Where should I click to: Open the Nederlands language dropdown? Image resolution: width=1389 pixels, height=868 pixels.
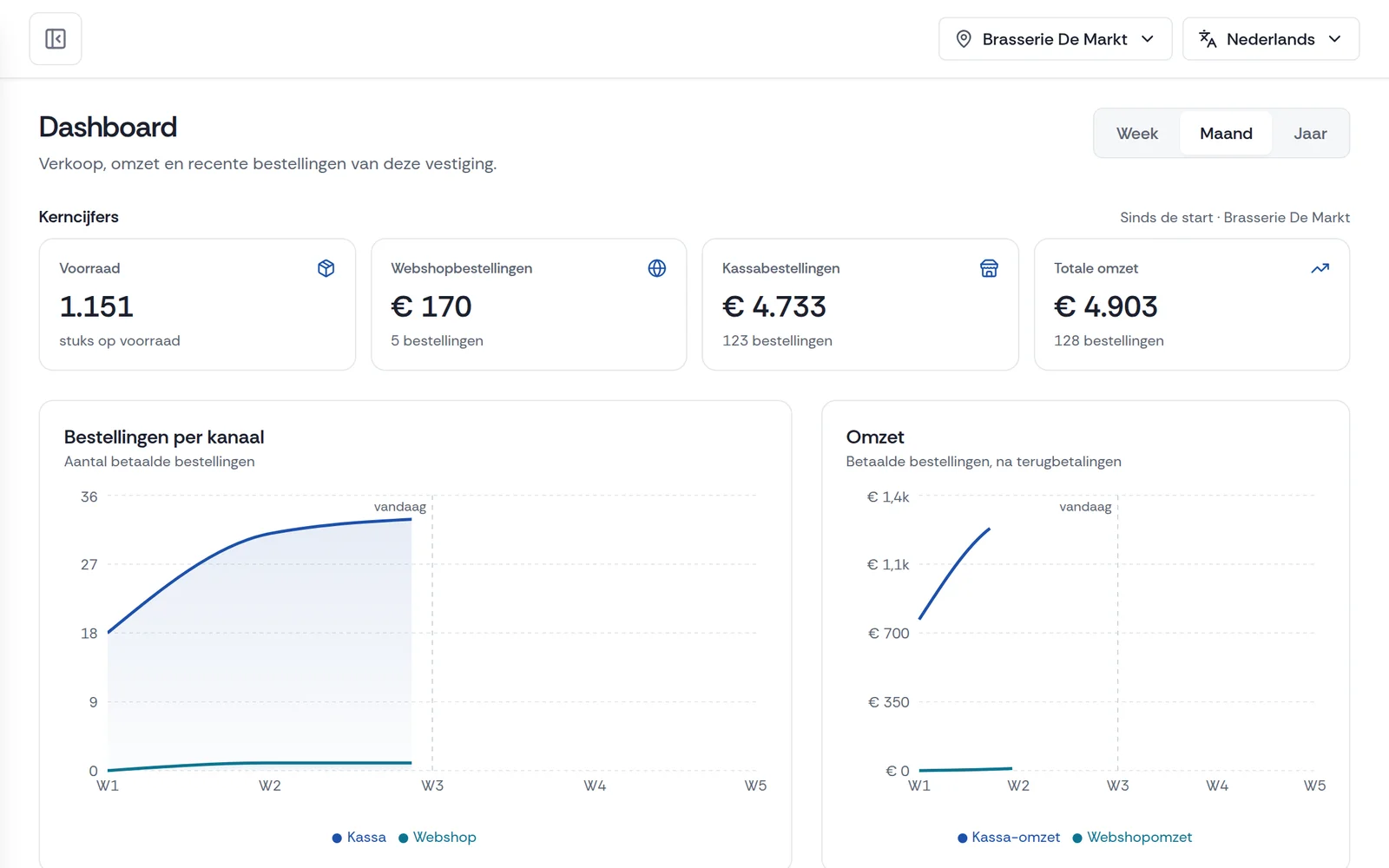pyautogui.click(x=1271, y=39)
